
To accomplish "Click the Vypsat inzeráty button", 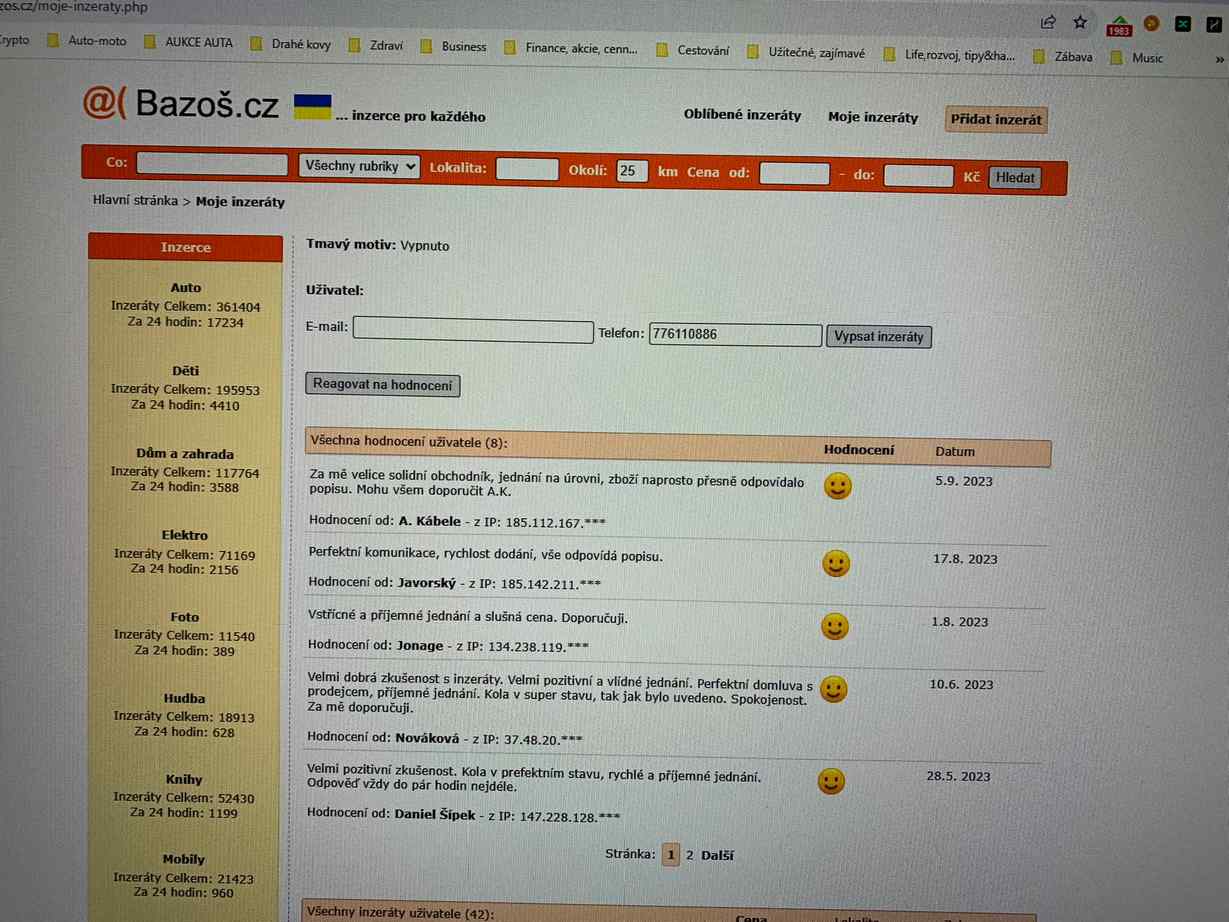I will click(x=879, y=336).
